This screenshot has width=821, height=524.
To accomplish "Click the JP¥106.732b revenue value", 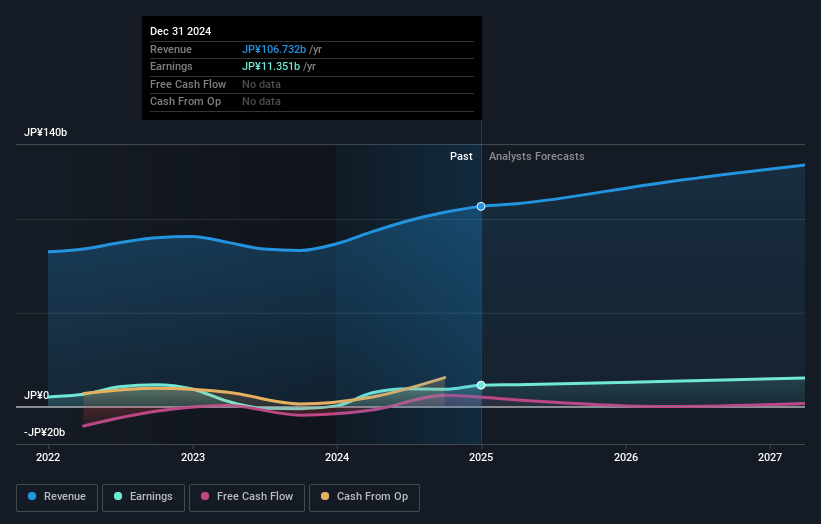I will coord(274,49).
